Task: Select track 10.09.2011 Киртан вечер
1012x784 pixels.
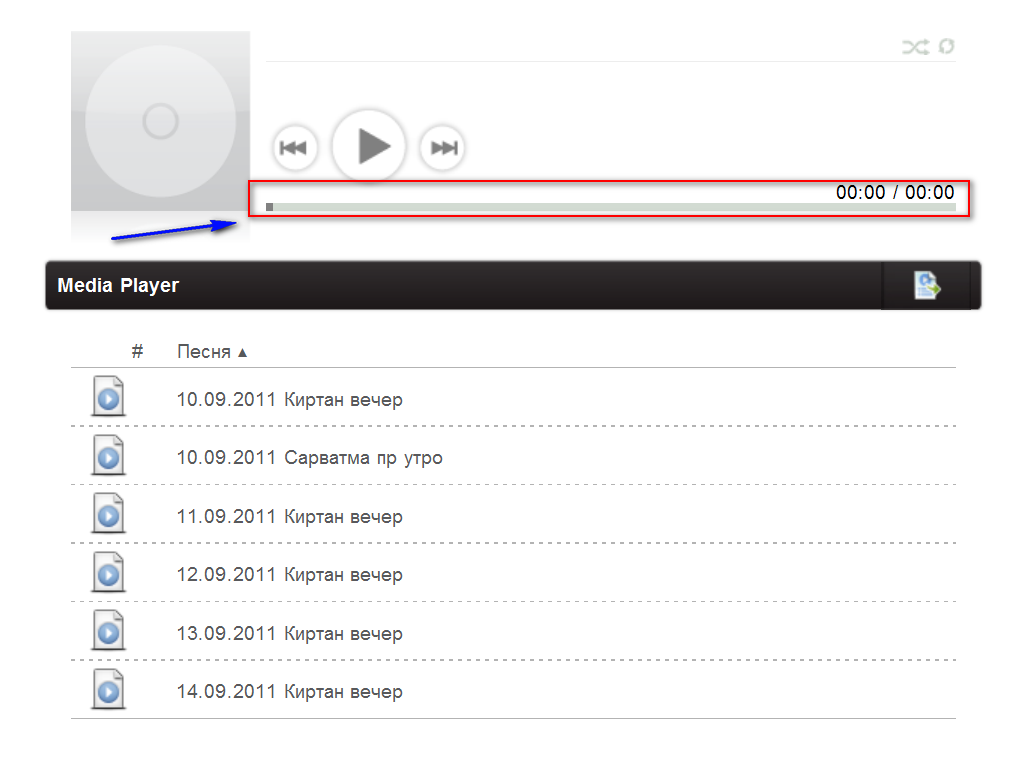Action: tap(290, 399)
